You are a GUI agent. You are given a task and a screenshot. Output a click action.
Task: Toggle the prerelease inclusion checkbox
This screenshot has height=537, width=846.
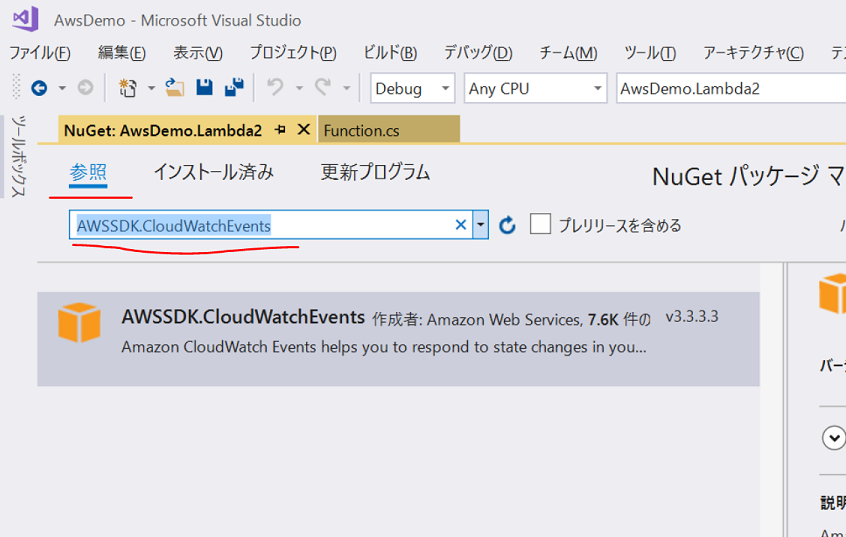[x=540, y=224]
